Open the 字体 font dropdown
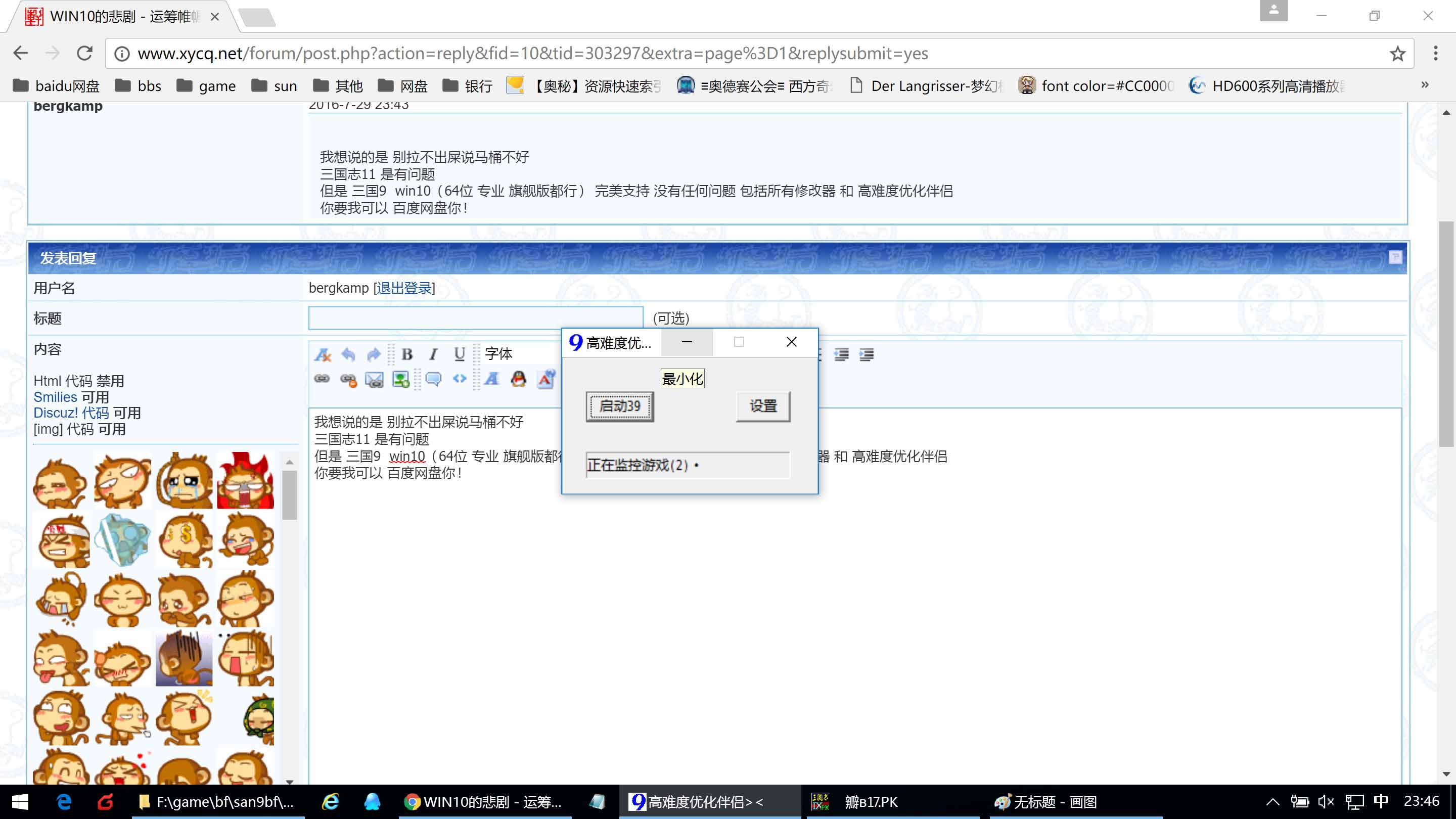This screenshot has height=819, width=1456. pyautogui.click(x=498, y=354)
